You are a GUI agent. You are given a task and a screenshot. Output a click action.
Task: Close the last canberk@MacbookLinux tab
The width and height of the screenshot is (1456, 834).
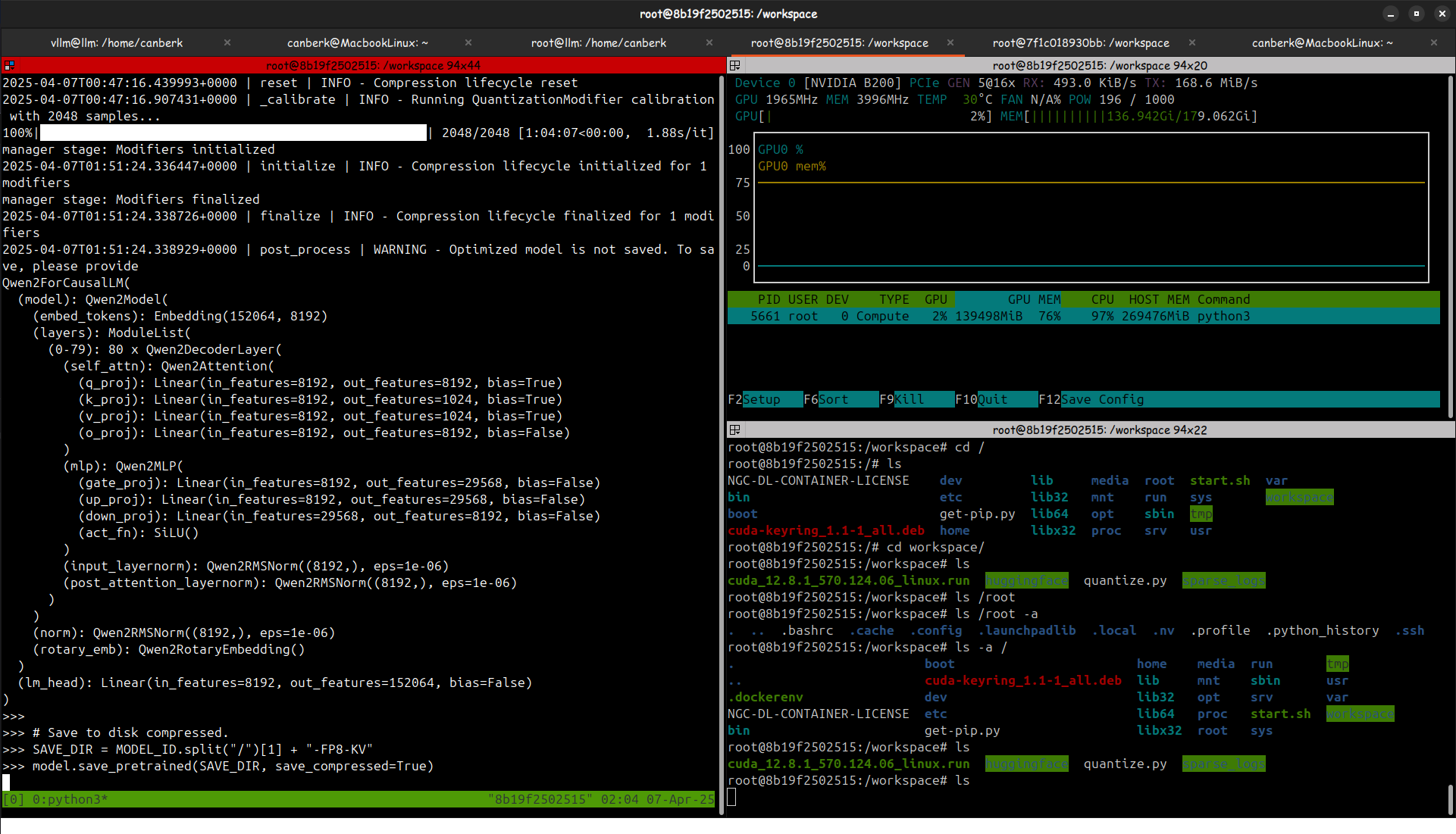(x=1434, y=43)
